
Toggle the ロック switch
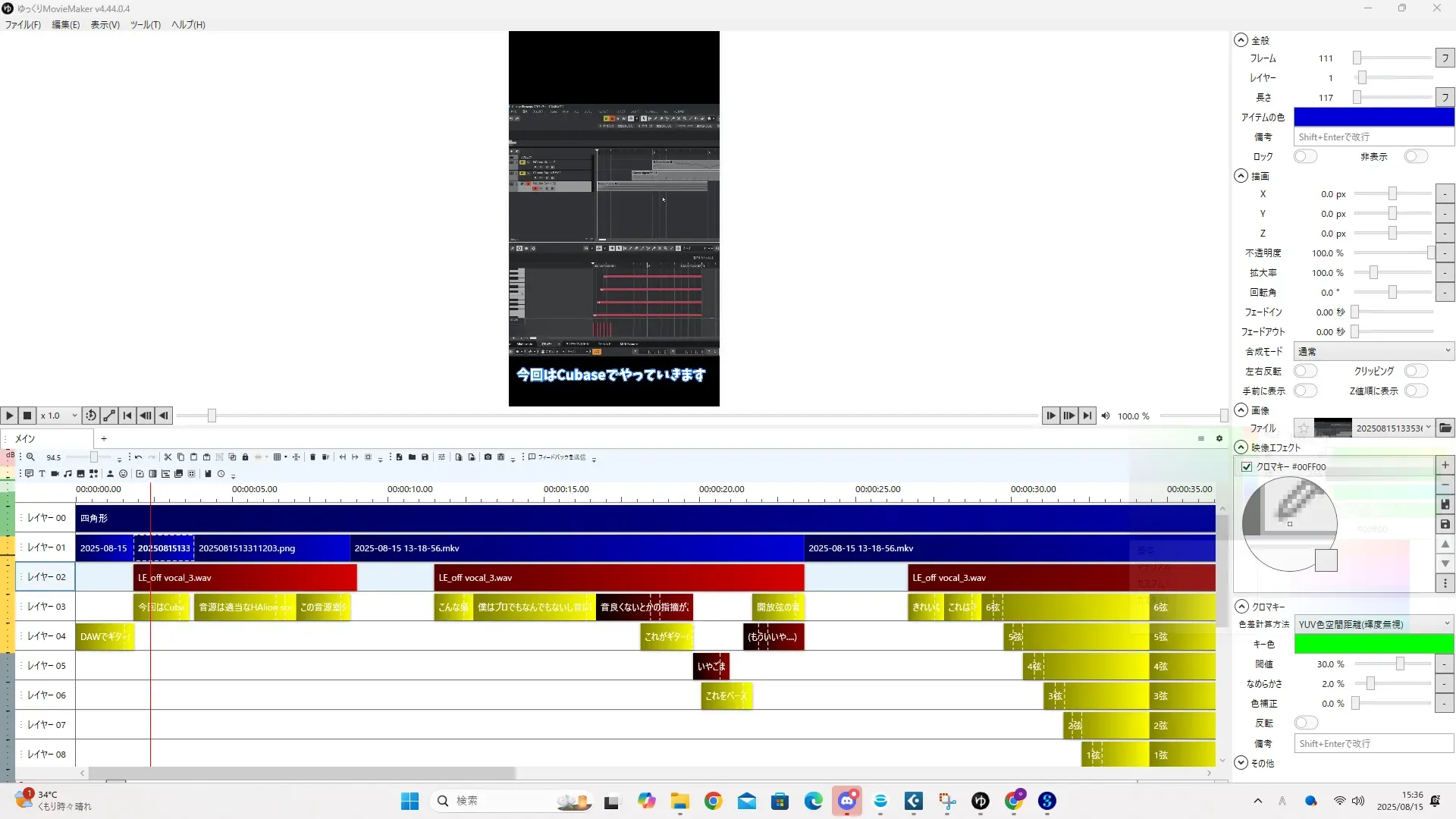pyautogui.click(x=1305, y=156)
